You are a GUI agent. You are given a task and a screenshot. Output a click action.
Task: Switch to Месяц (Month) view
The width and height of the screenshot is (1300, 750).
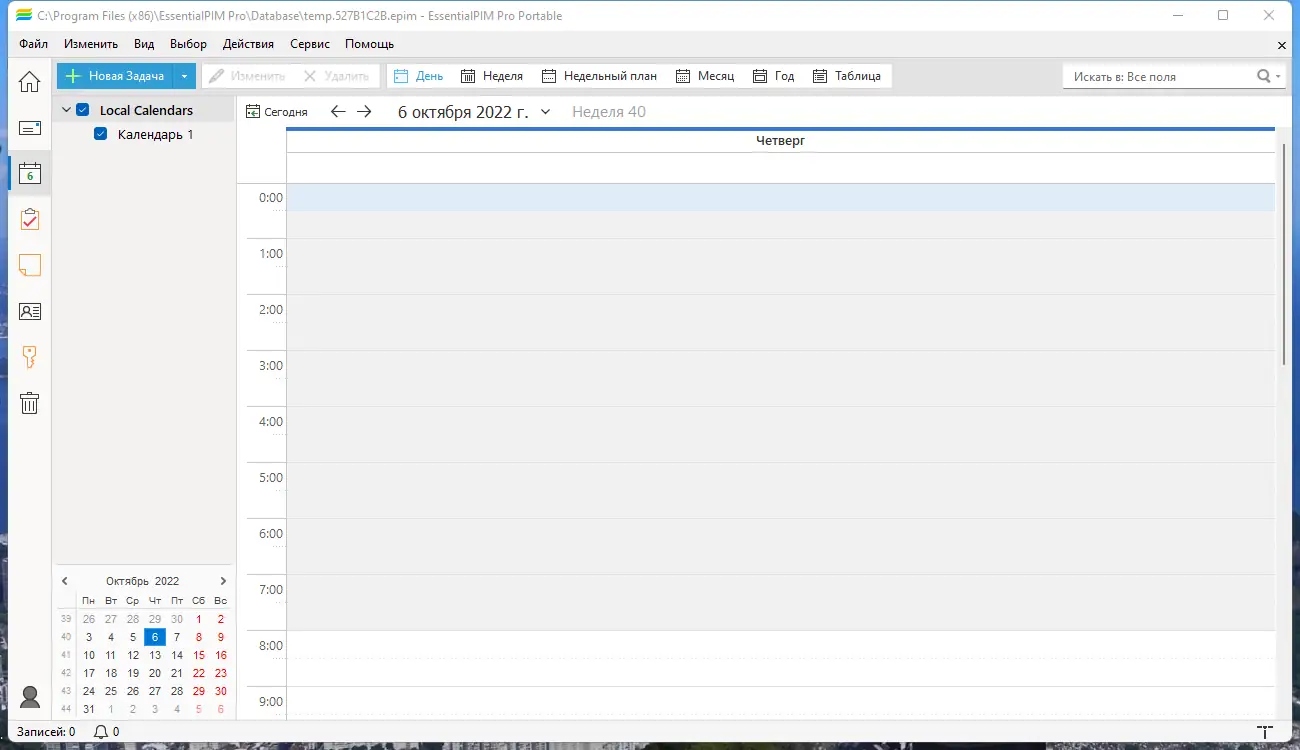click(705, 76)
